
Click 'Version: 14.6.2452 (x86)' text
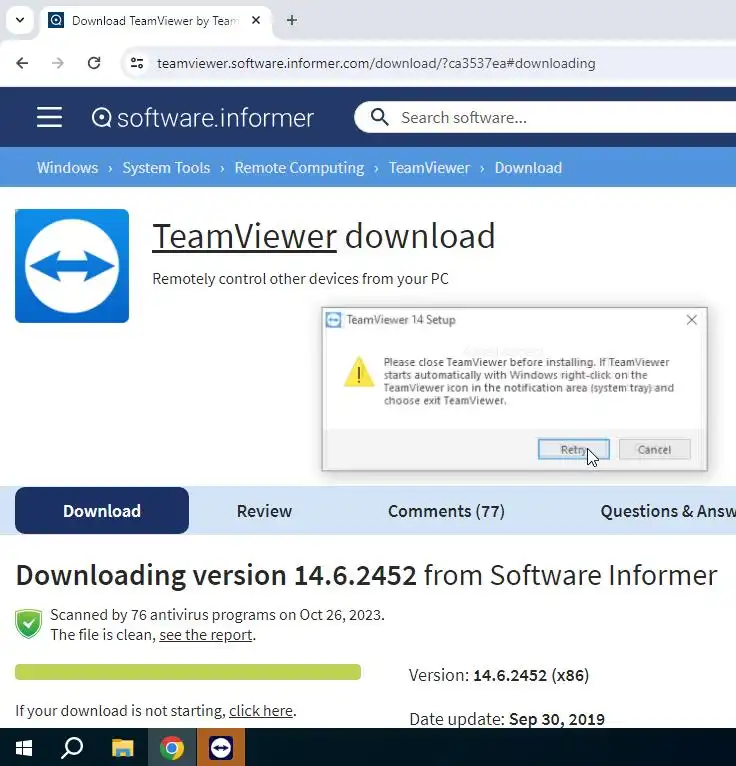tap(499, 675)
